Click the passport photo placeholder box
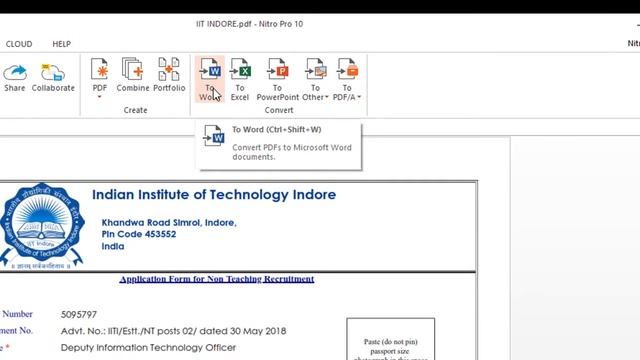640x360 pixels. 391,339
